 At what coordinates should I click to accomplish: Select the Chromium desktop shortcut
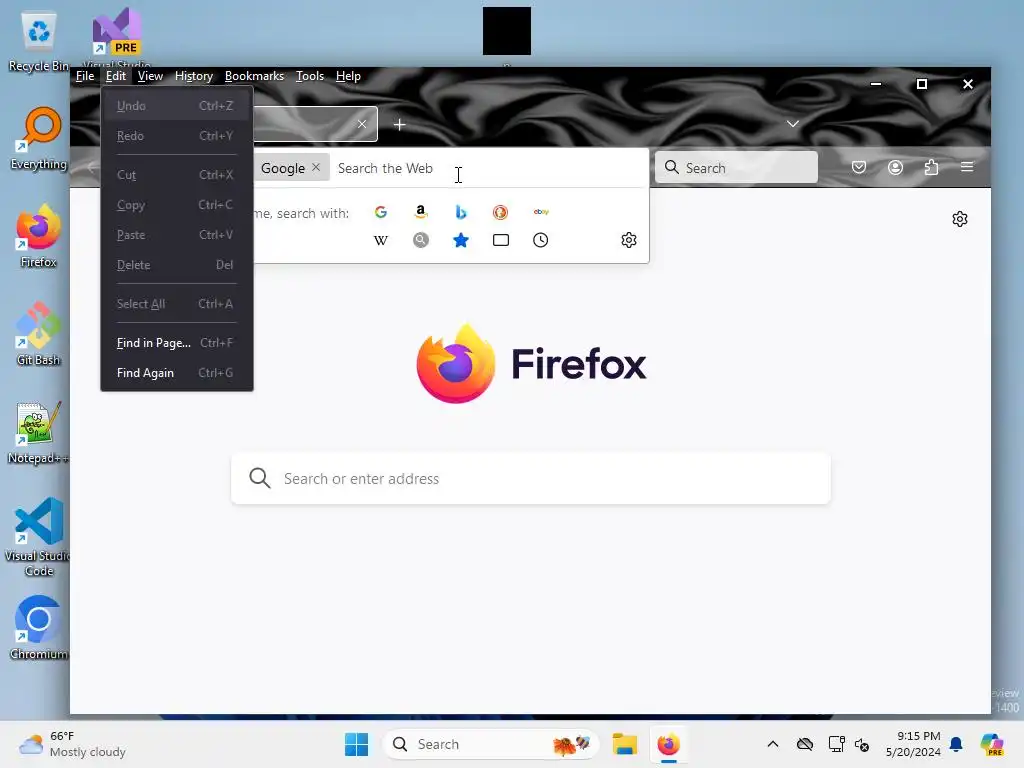click(x=38, y=628)
